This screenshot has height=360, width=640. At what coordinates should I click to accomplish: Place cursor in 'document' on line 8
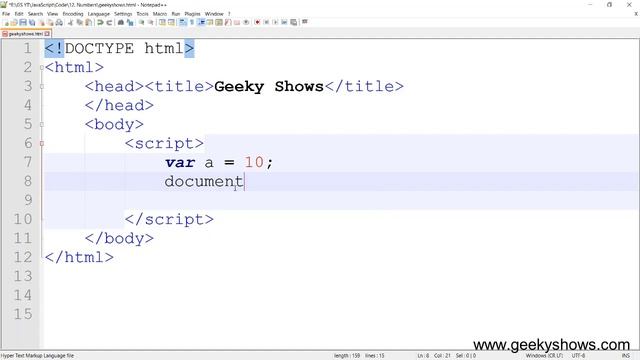pyautogui.click(x=204, y=181)
